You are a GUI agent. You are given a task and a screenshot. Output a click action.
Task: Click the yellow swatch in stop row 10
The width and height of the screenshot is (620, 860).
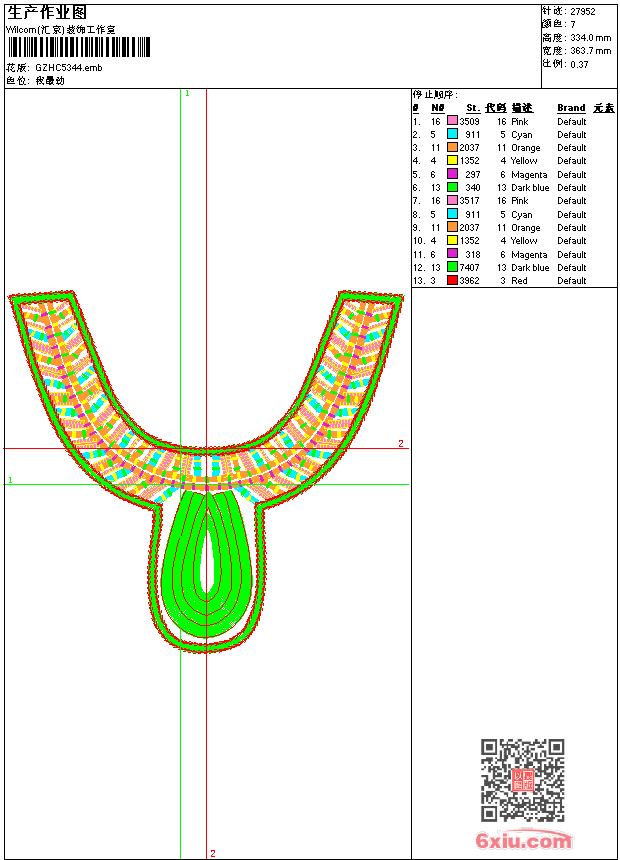pos(452,240)
